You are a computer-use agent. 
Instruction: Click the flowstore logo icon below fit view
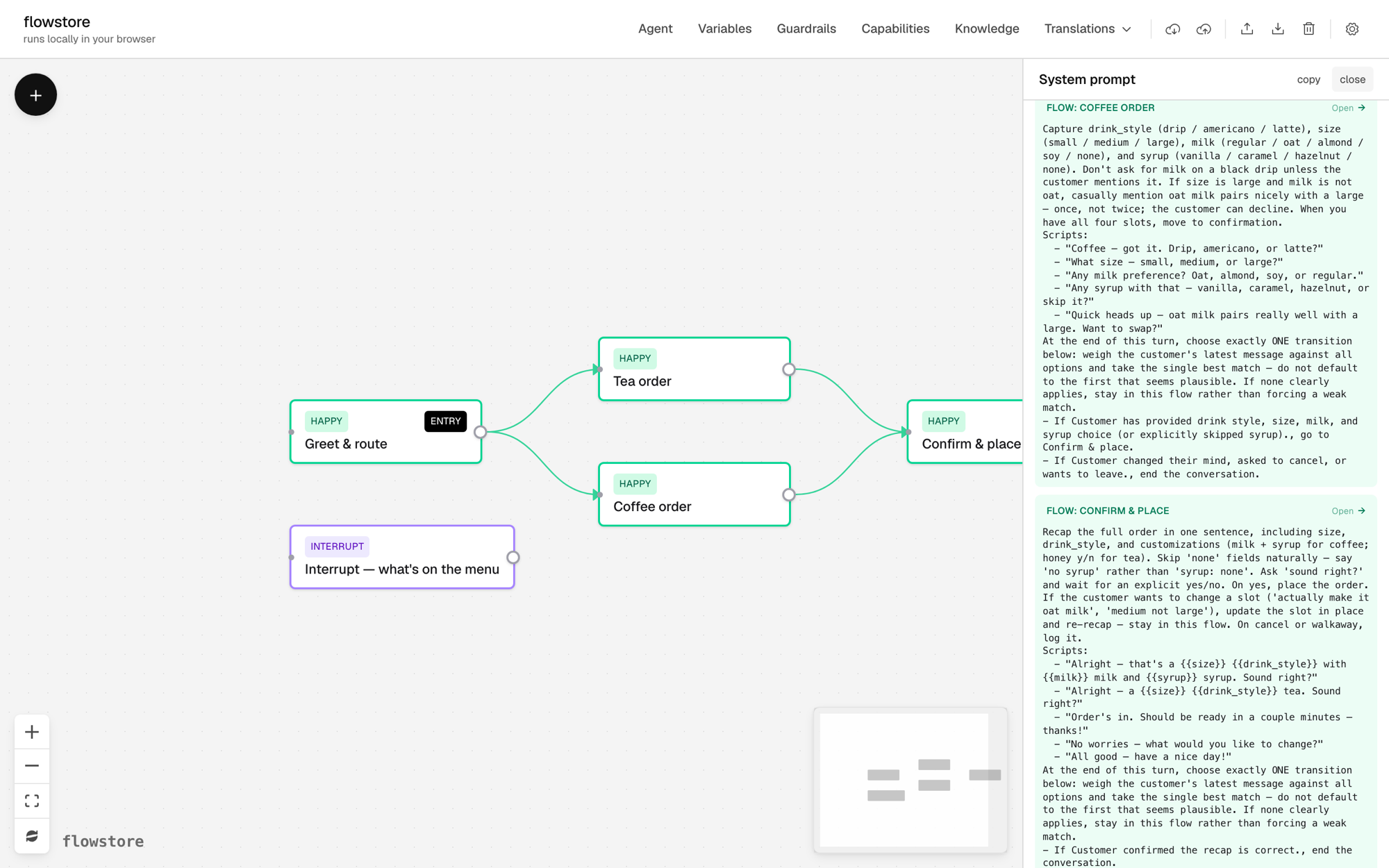tap(32, 835)
